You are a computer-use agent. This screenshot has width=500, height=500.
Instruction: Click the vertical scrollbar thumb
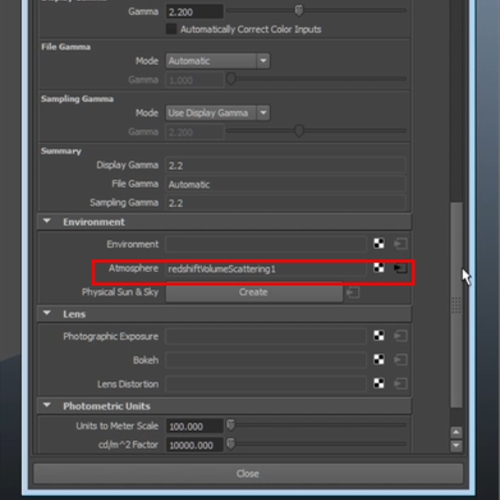pyautogui.click(x=456, y=305)
